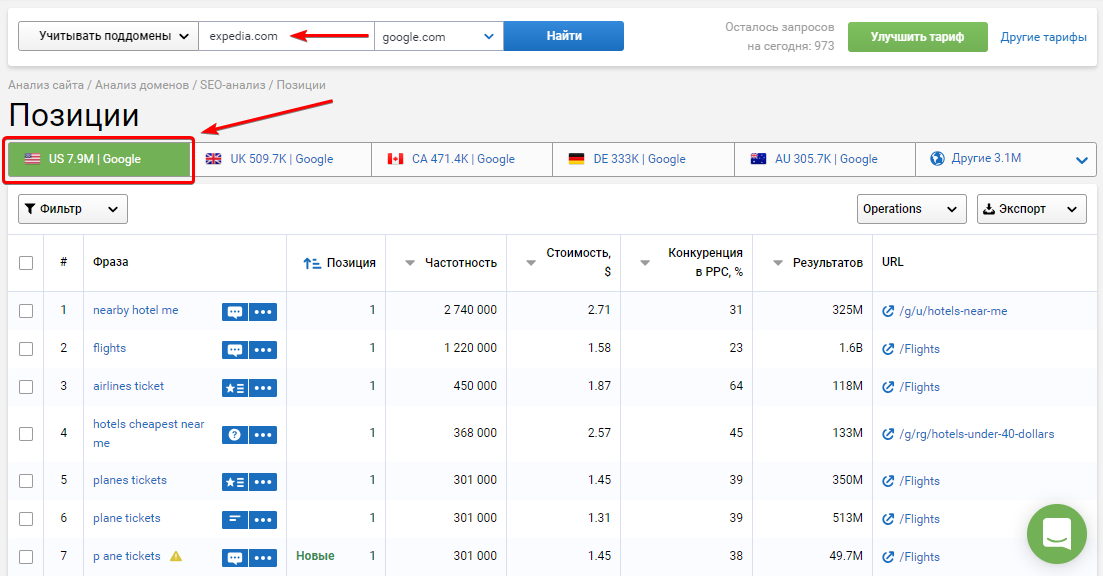Click the blue Найти button

coord(563,36)
